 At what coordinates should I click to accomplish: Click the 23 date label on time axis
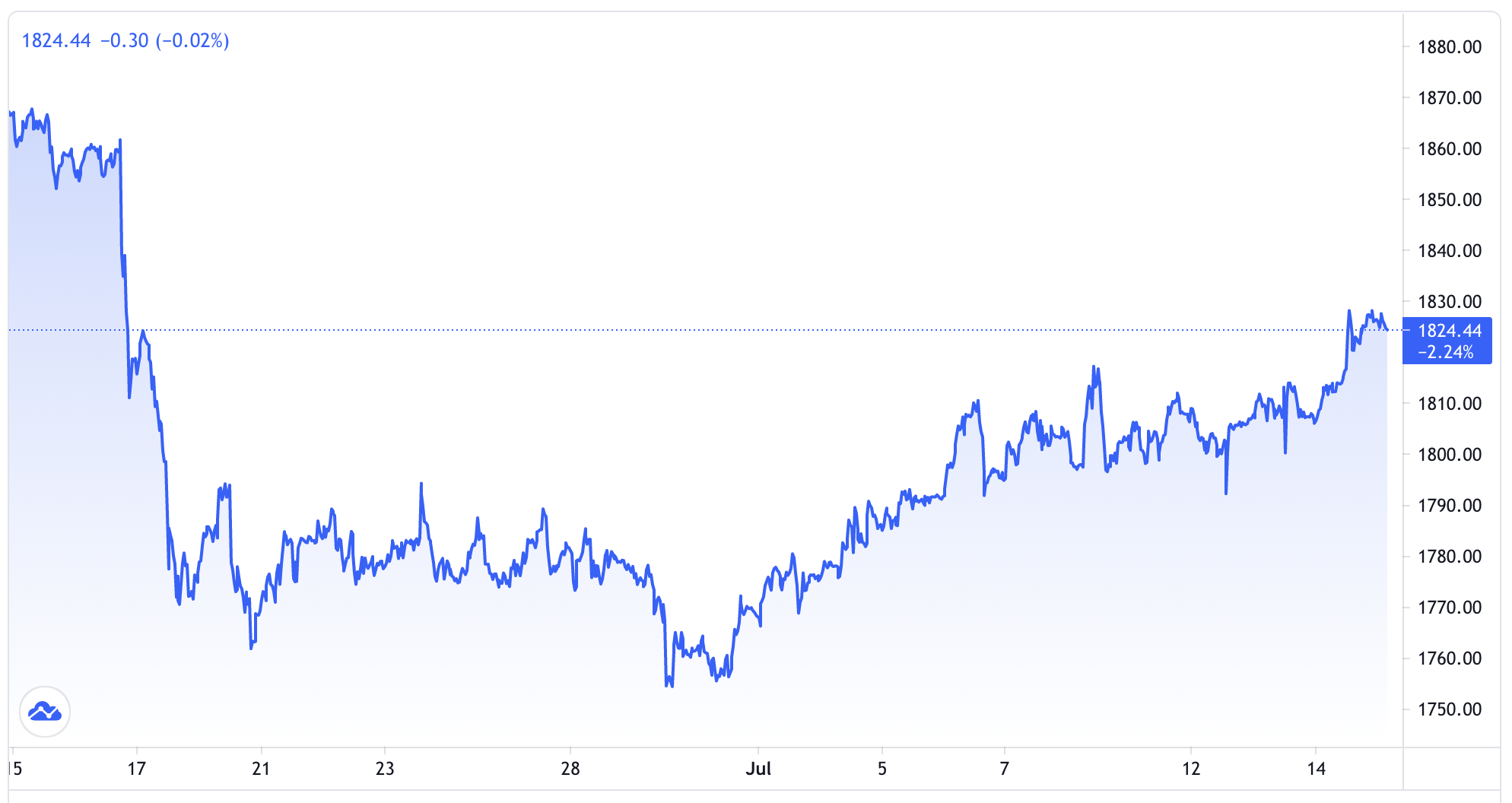pos(386,769)
